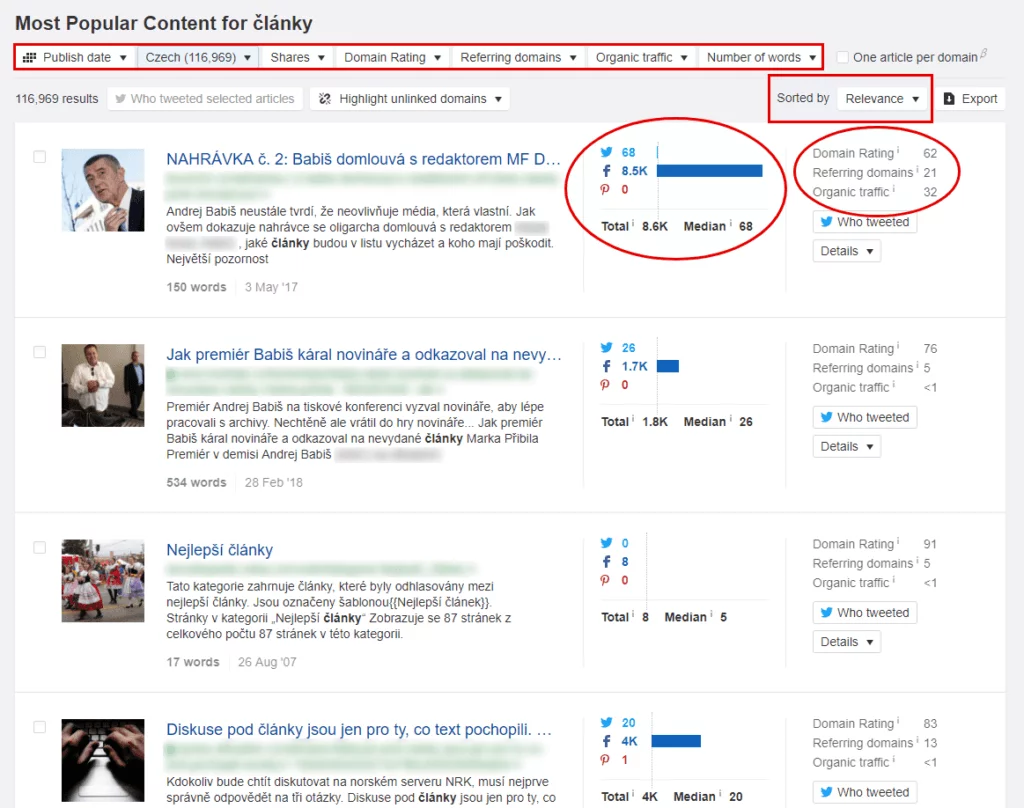Click the folk dancers thumbnail of Nejlepší články
This screenshot has height=808, width=1024.
(103, 581)
